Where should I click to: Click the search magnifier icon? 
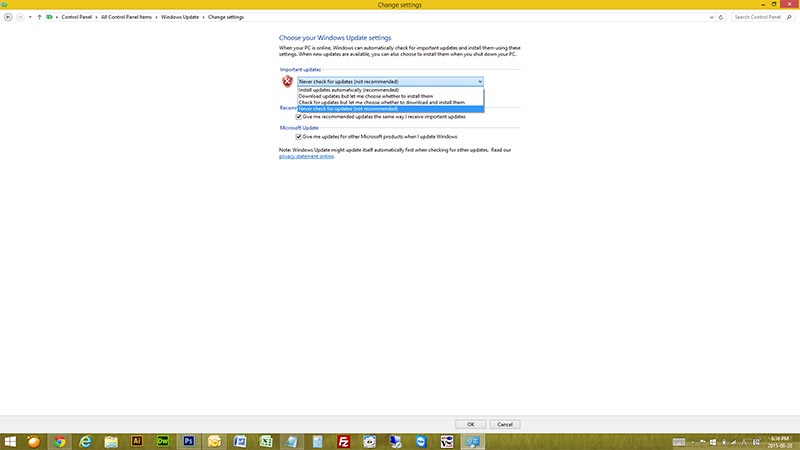coord(789,17)
